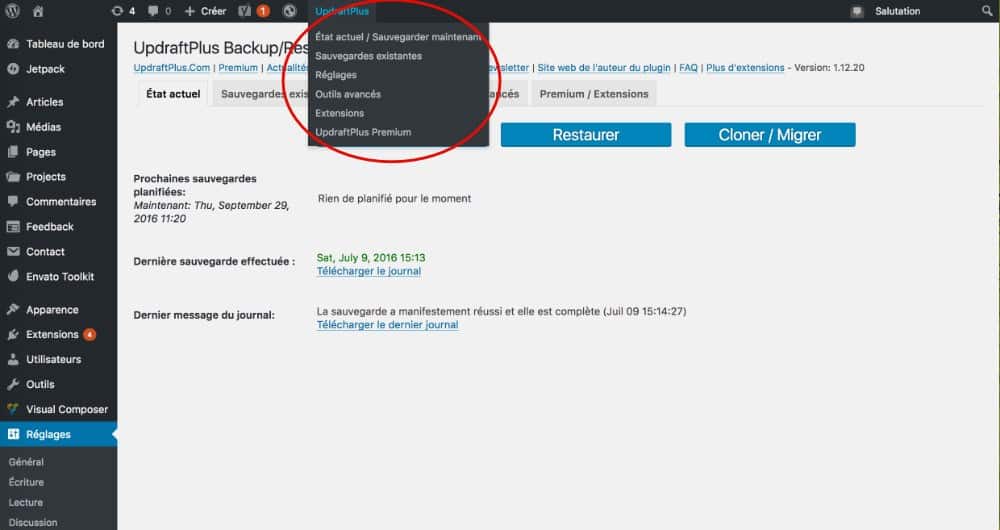Image resolution: width=1000 pixels, height=530 pixels.
Task: Open Écriture settings submenu item
Action: pyautogui.click(x=26, y=482)
